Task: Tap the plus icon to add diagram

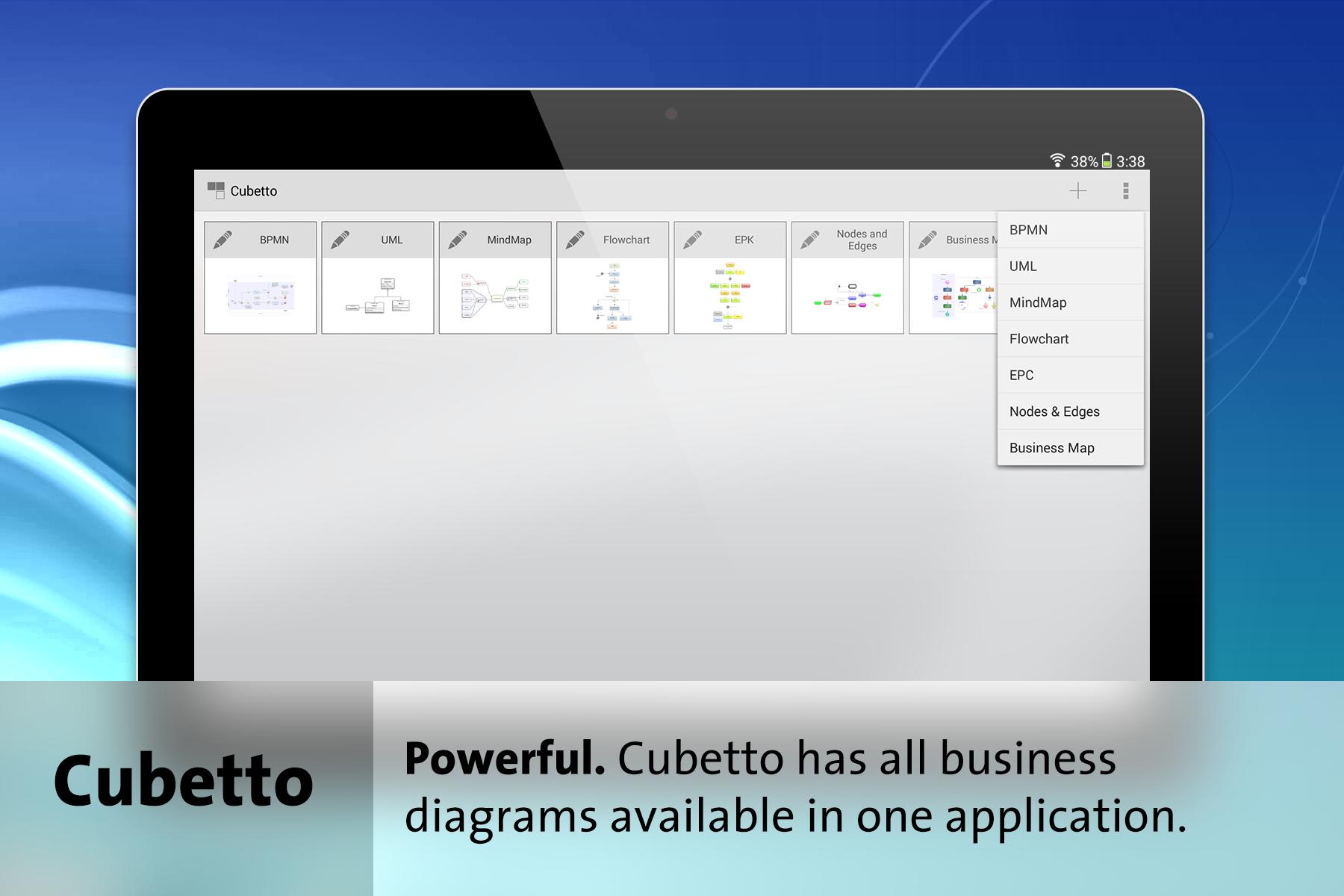Action: (1078, 191)
